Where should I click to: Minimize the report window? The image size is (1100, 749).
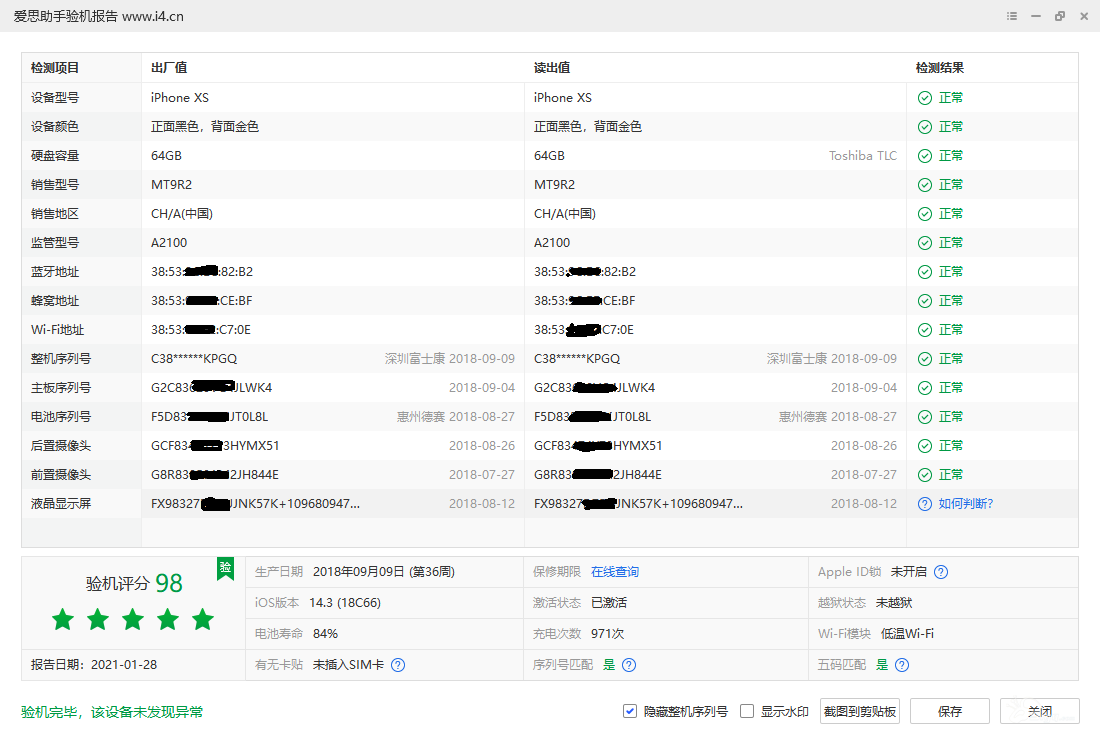pyautogui.click(x=1035, y=16)
